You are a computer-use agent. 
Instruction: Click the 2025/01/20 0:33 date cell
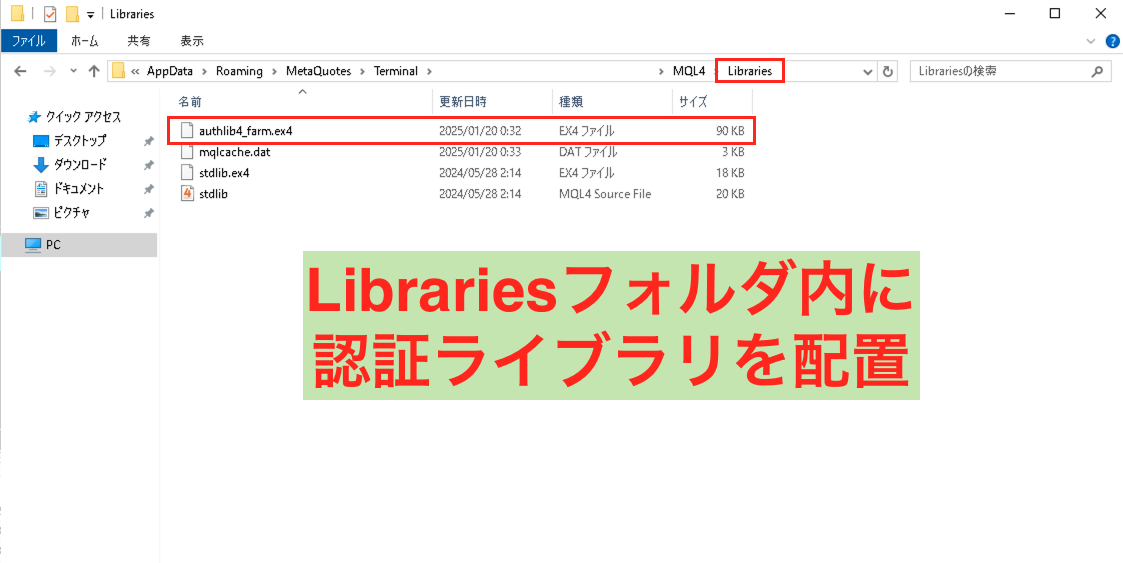coord(479,152)
